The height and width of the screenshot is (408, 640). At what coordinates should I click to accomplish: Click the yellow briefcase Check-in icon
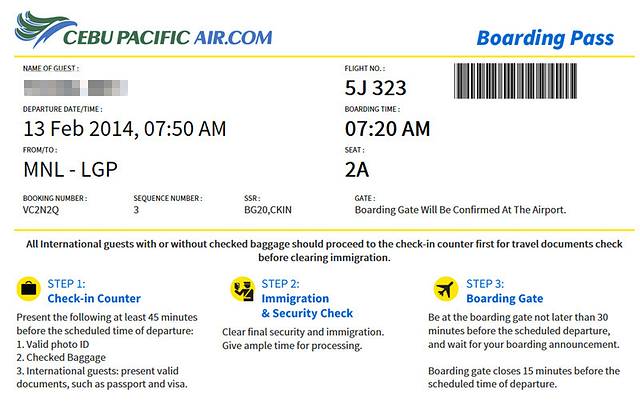tap(29, 290)
